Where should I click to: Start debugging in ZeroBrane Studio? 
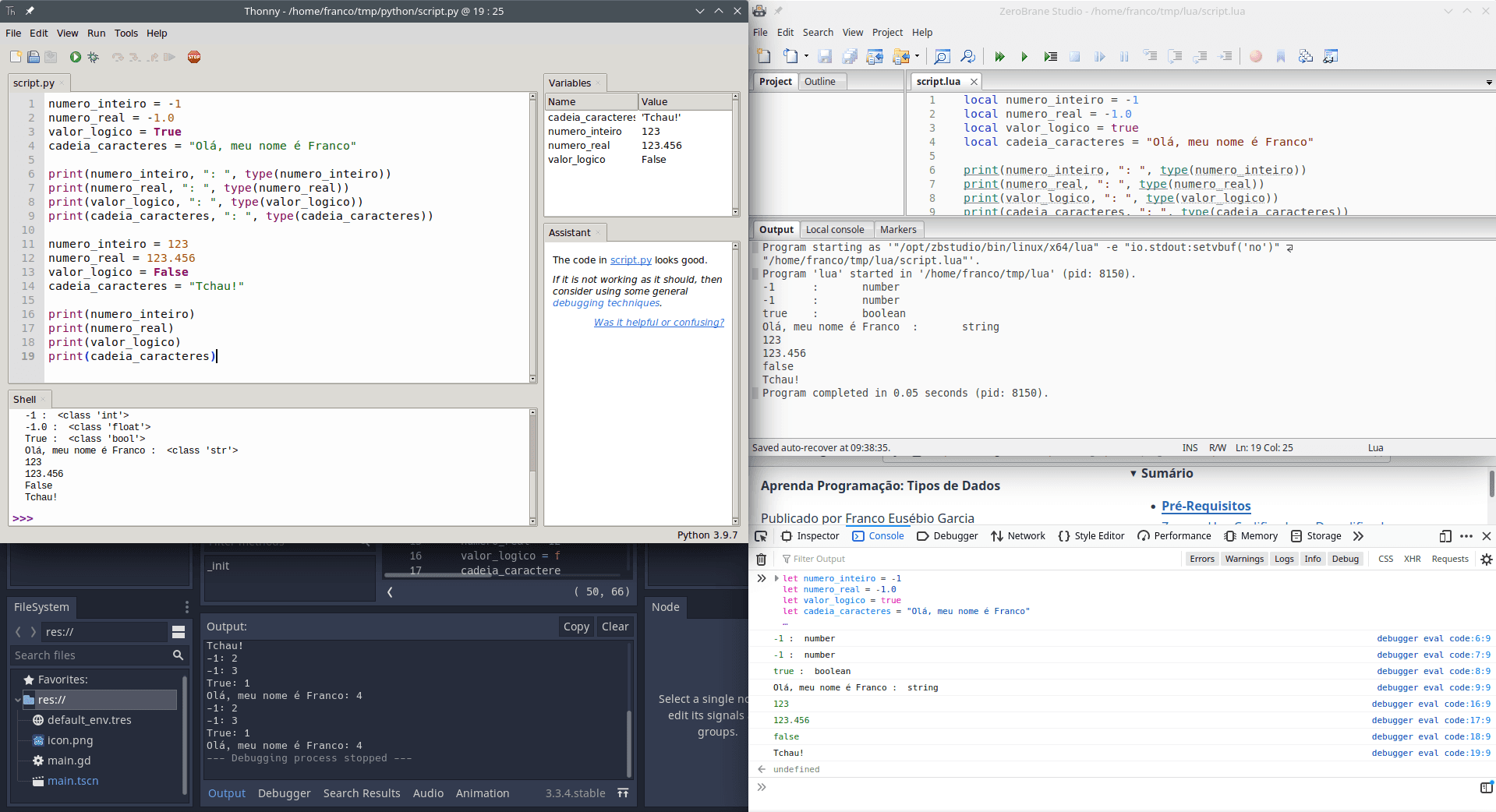(1000, 56)
